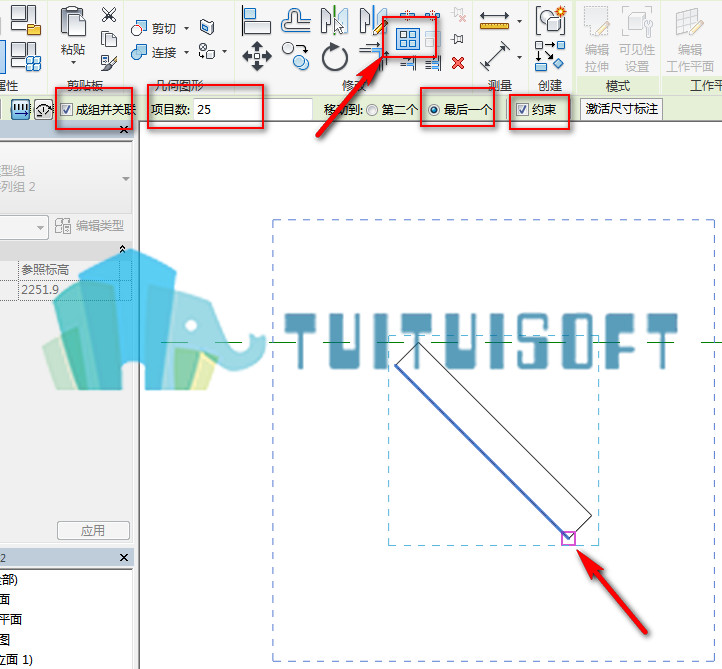Screen dimensions: 722x669
Task: Click the Match Type Properties paintbrush icon
Action: click(109, 63)
